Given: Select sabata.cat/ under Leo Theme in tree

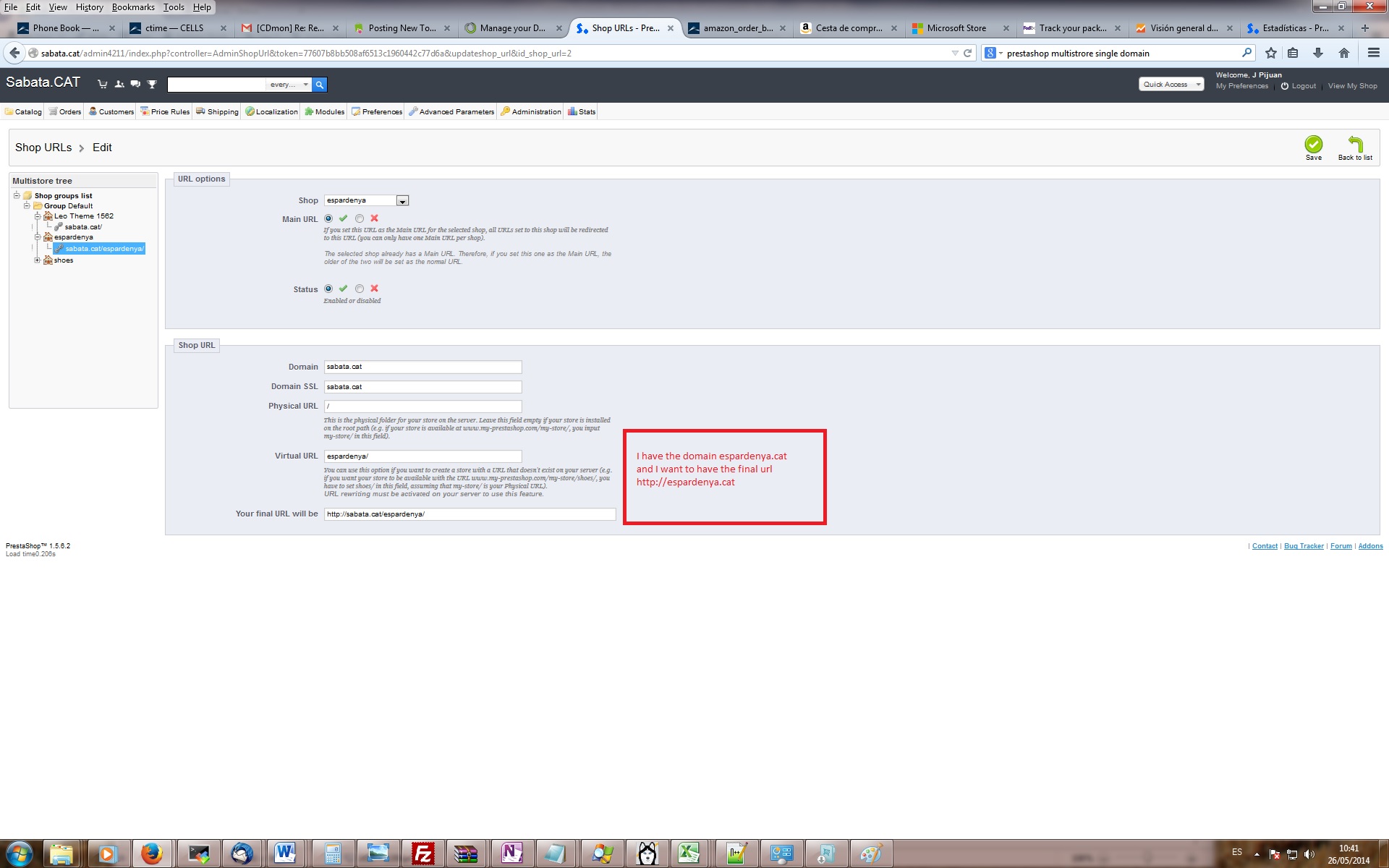Looking at the screenshot, I should click(x=83, y=227).
